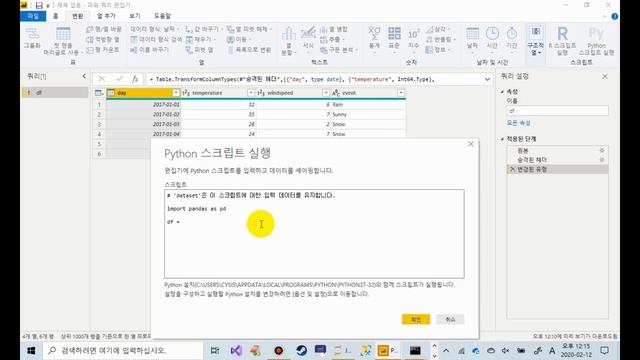640x360 pixels.
Task: Click the All Properties (모든 속성) link
Action: (x=518, y=123)
